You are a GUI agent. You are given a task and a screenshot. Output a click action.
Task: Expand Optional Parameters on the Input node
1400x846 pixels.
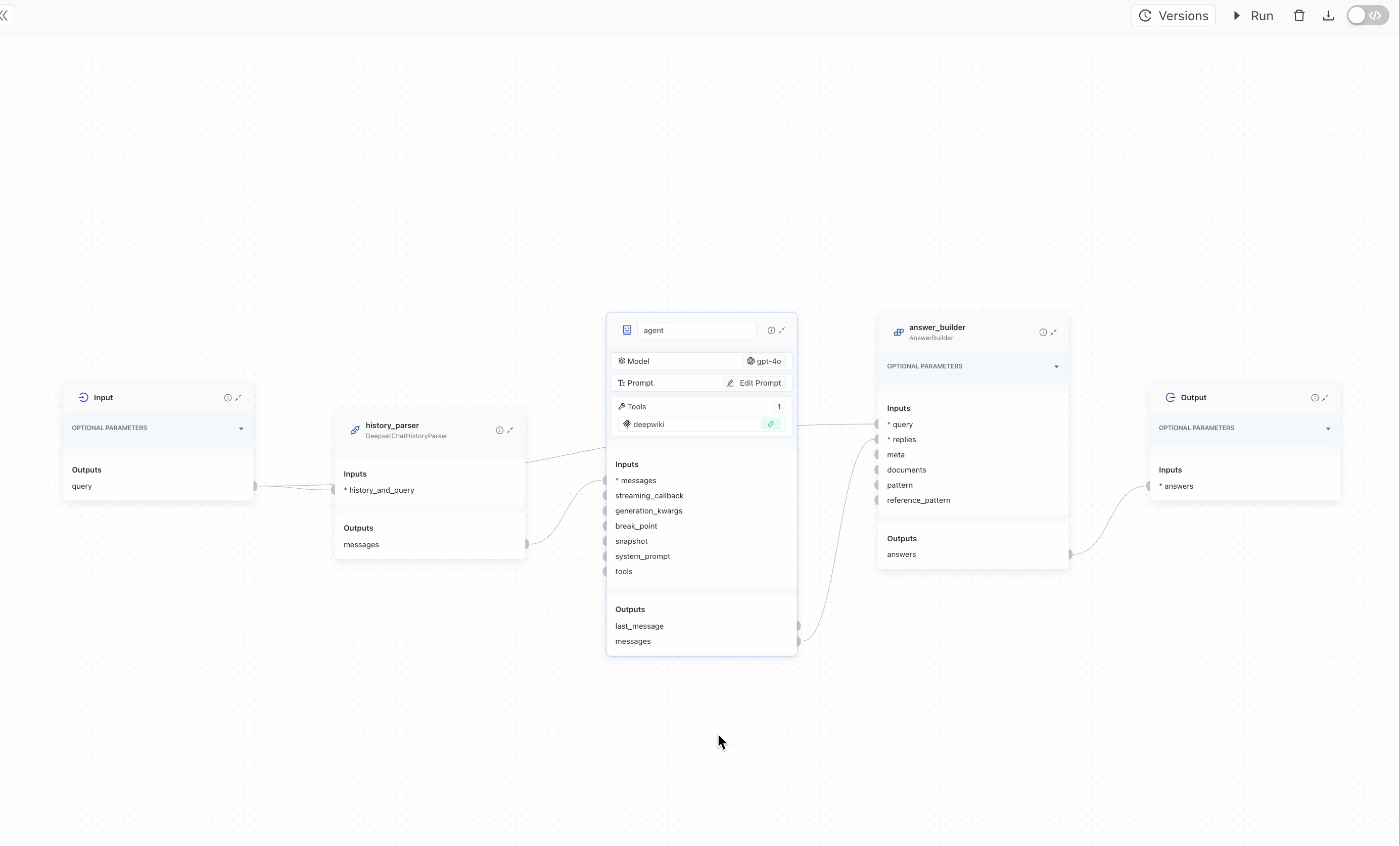[x=241, y=429]
